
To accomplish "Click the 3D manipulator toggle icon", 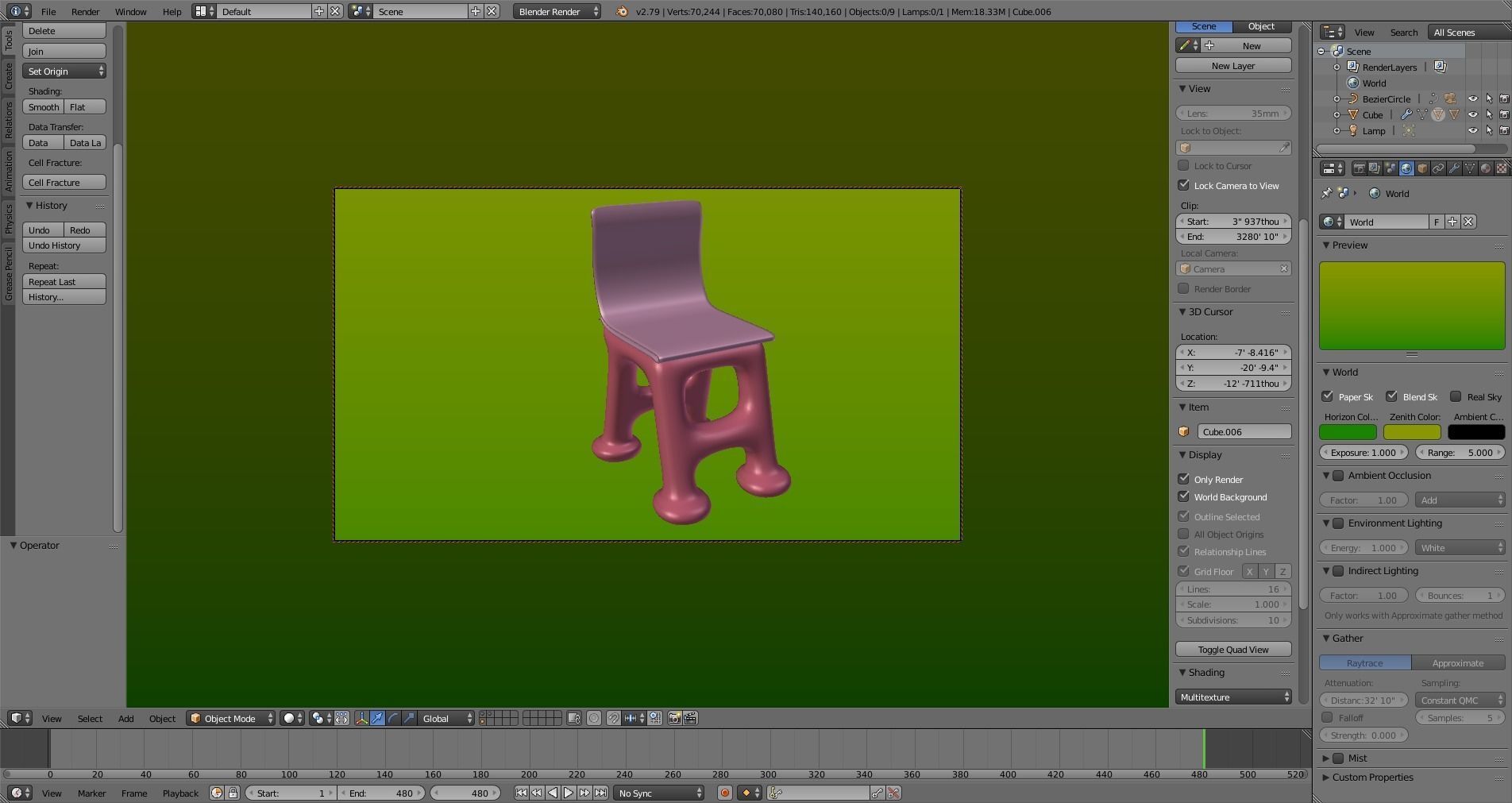I will tap(362, 718).
